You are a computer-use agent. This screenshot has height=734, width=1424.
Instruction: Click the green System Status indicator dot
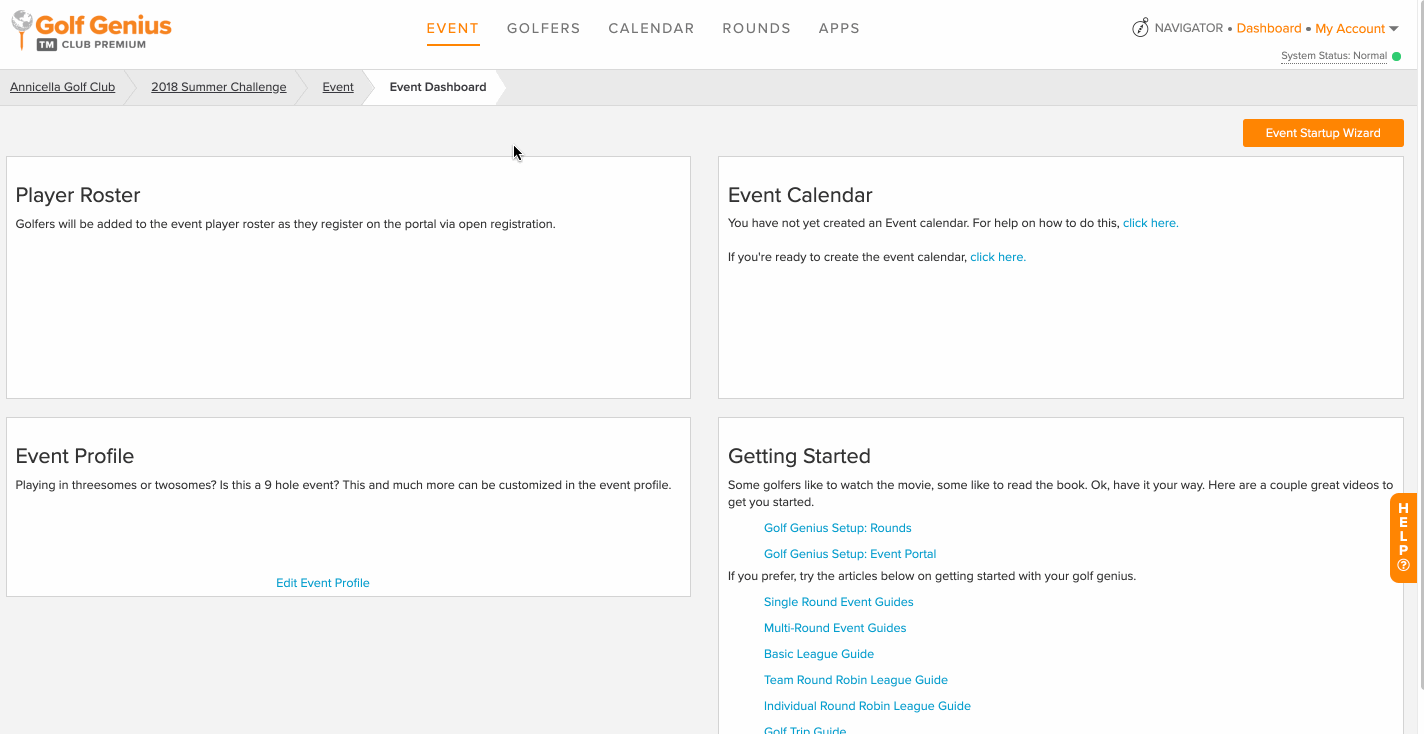click(x=1397, y=56)
